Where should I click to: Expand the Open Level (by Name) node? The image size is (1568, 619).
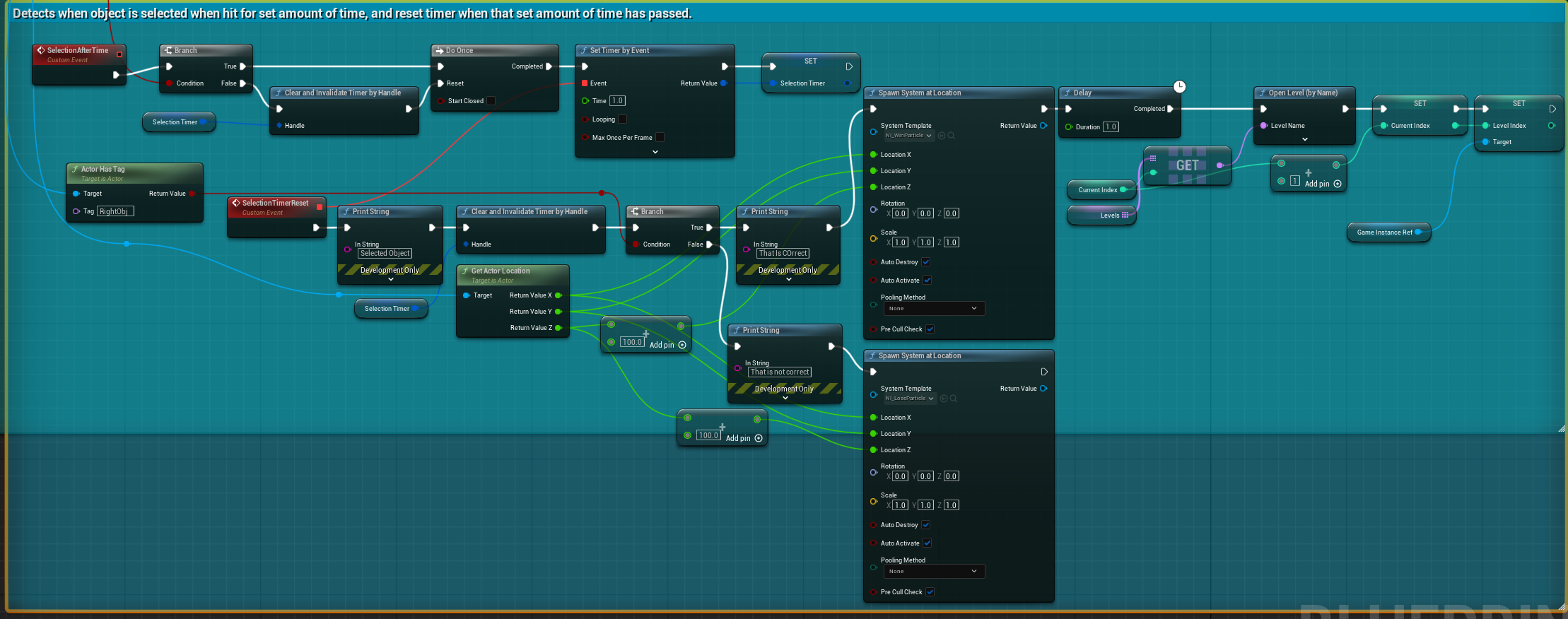point(1305,140)
